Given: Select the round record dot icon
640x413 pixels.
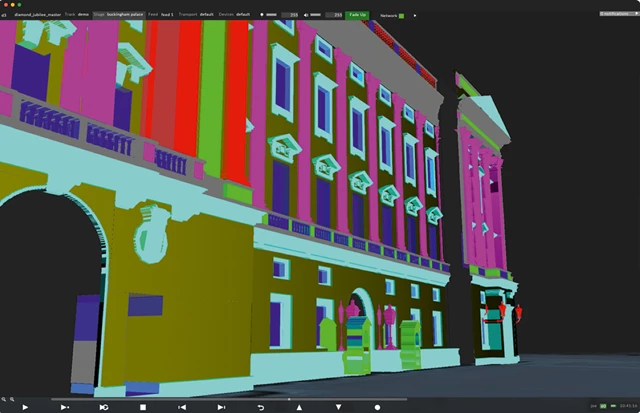Looking at the screenshot, I should tap(378, 407).
